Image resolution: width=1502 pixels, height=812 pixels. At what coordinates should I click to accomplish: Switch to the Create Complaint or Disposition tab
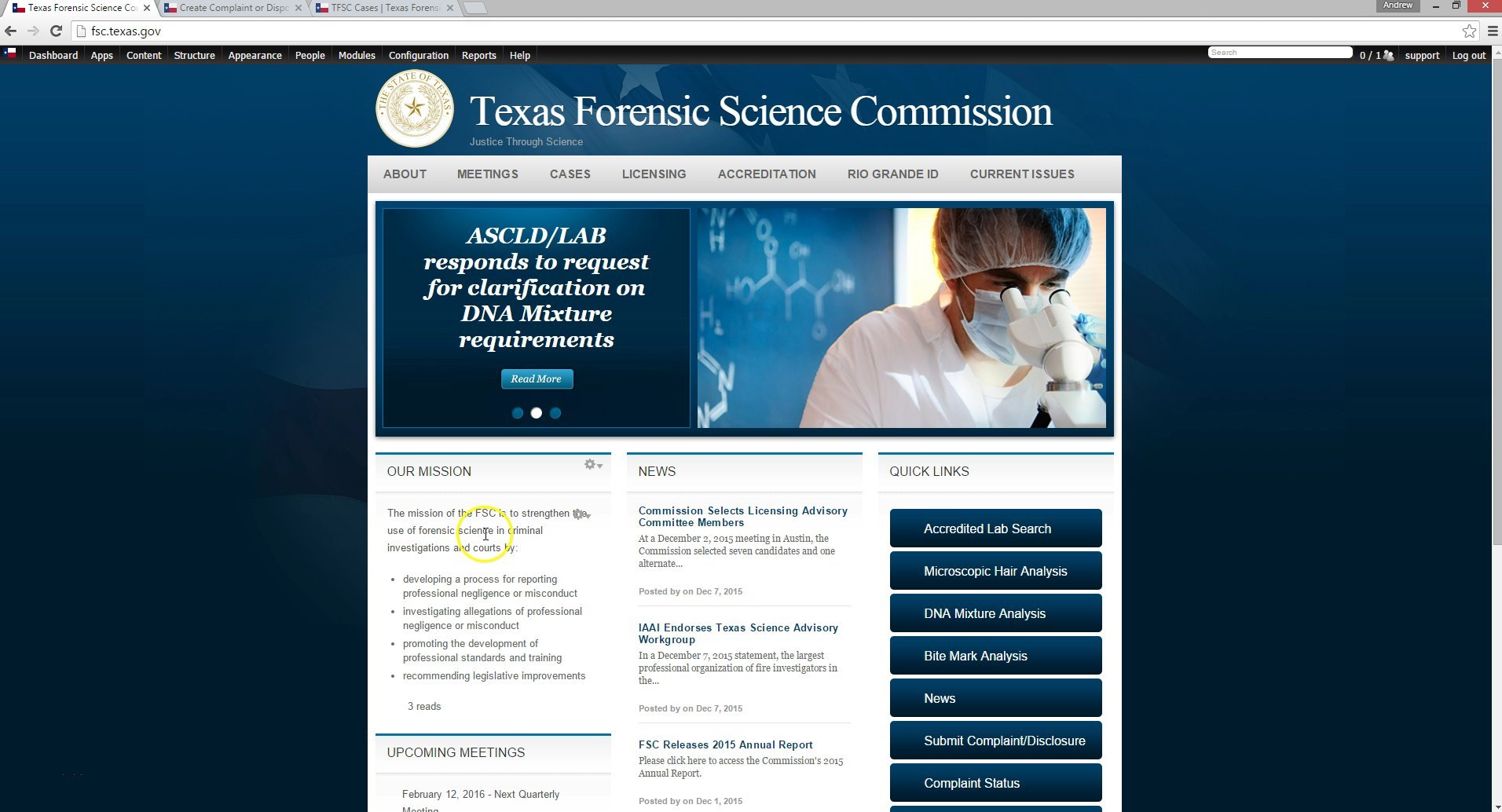(233, 8)
